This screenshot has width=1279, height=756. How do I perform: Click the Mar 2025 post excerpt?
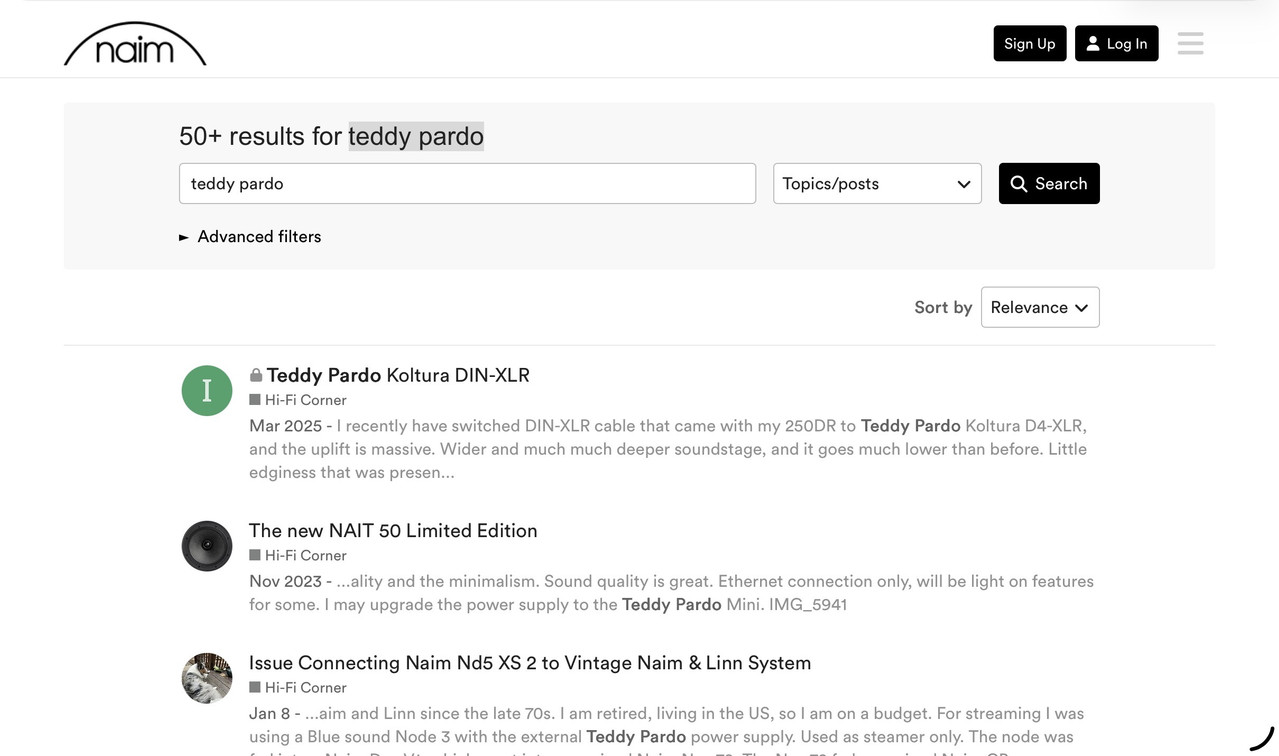click(x=668, y=449)
